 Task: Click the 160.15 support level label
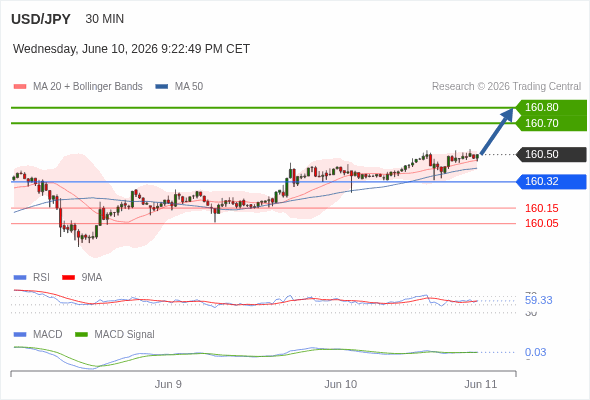541,208
